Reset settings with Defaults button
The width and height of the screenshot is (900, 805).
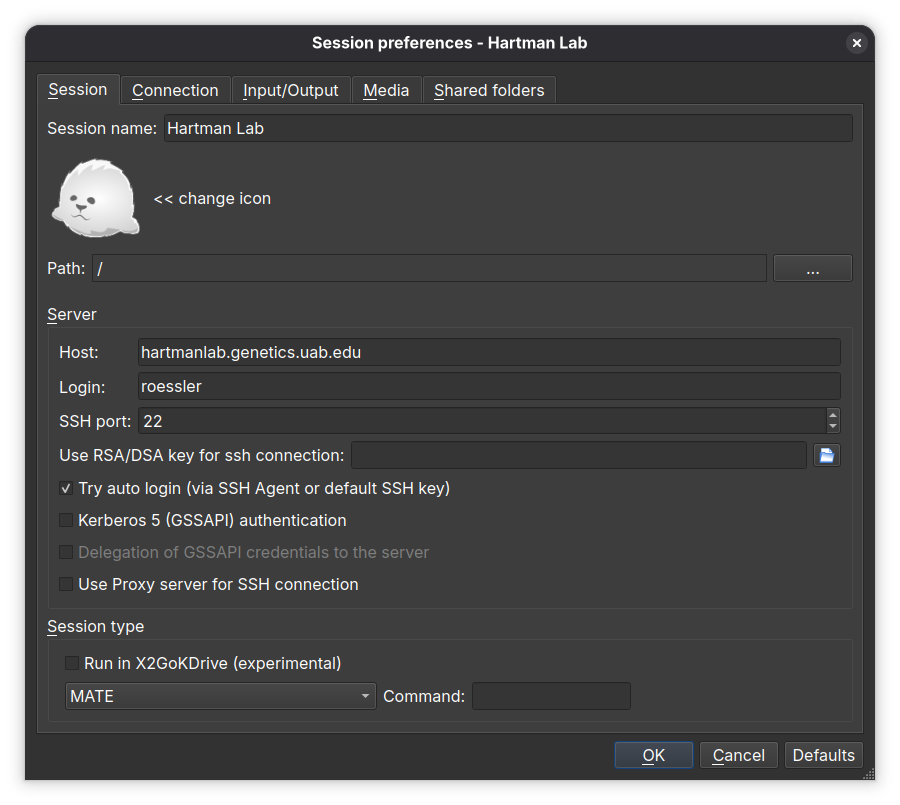coord(823,755)
